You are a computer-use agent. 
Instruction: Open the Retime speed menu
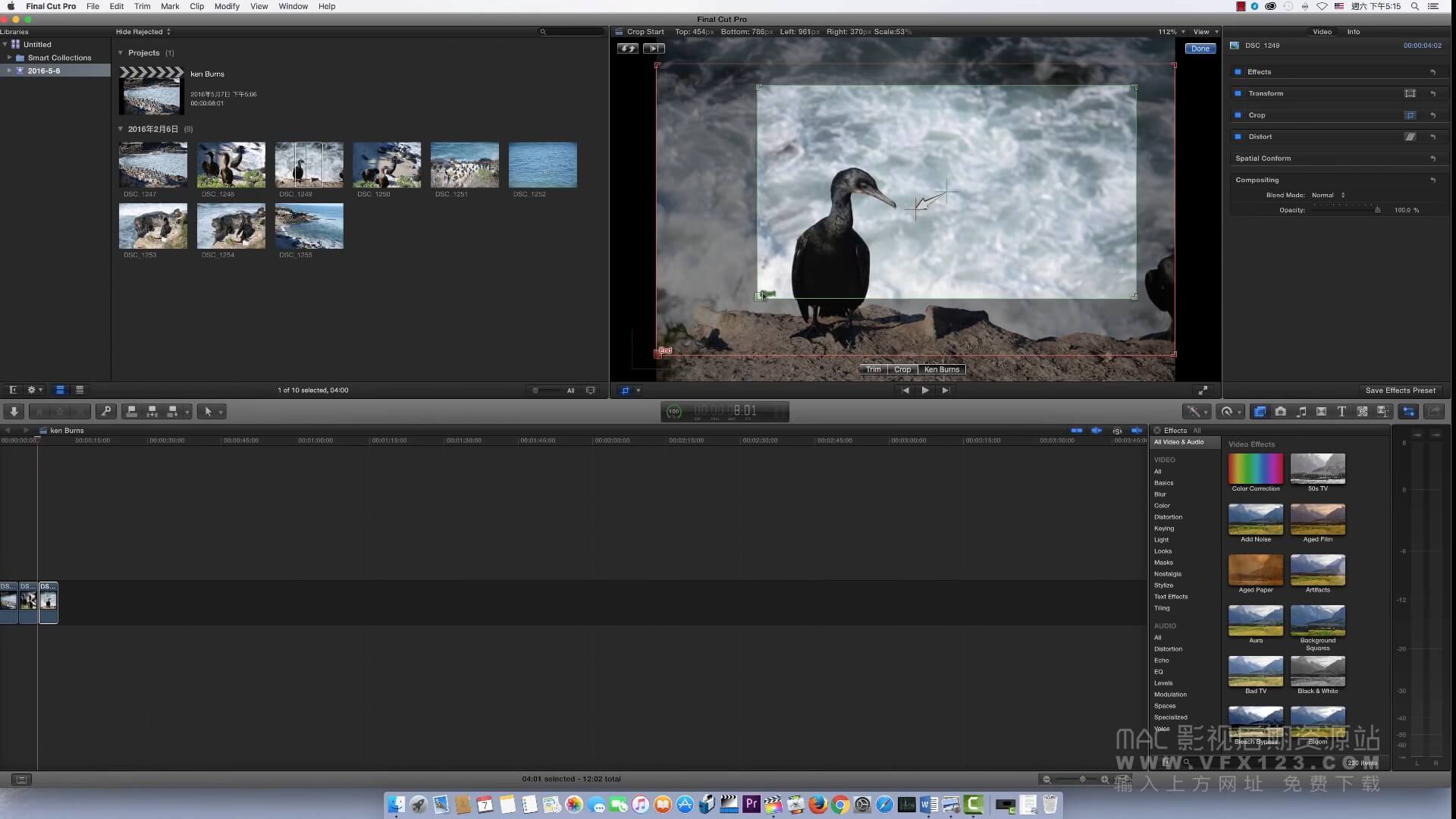point(1230,411)
